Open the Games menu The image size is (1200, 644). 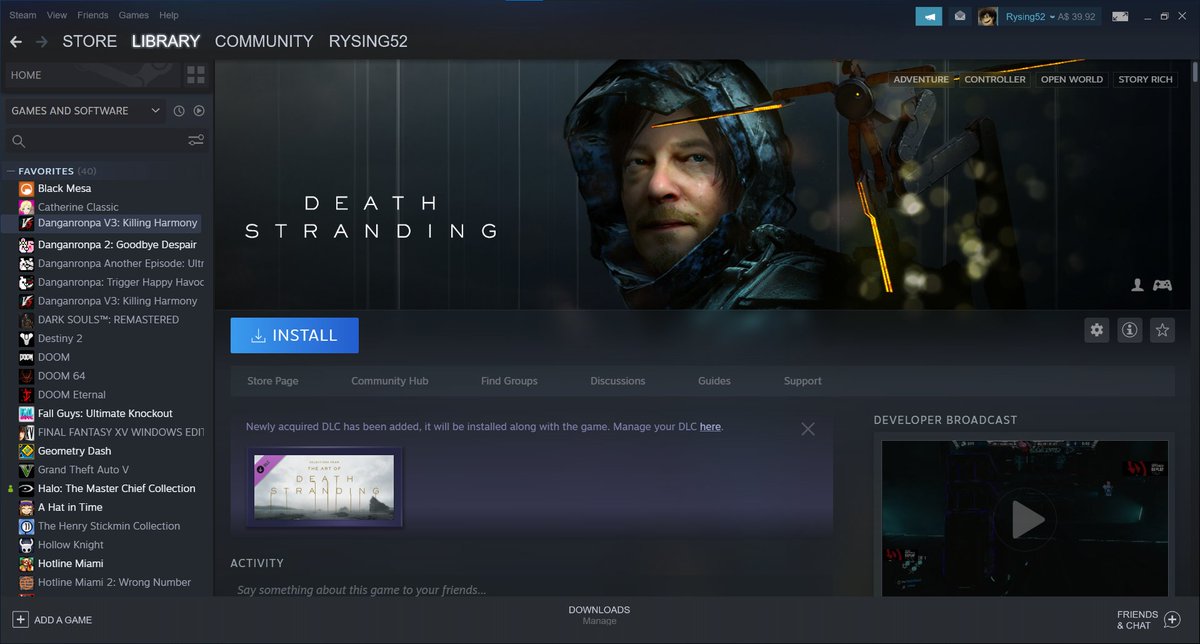[134, 15]
